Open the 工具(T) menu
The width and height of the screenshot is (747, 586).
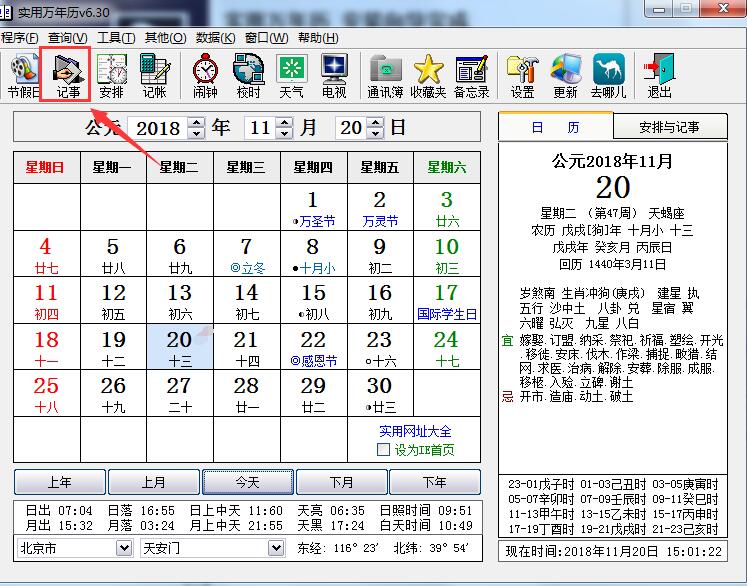tap(116, 38)
